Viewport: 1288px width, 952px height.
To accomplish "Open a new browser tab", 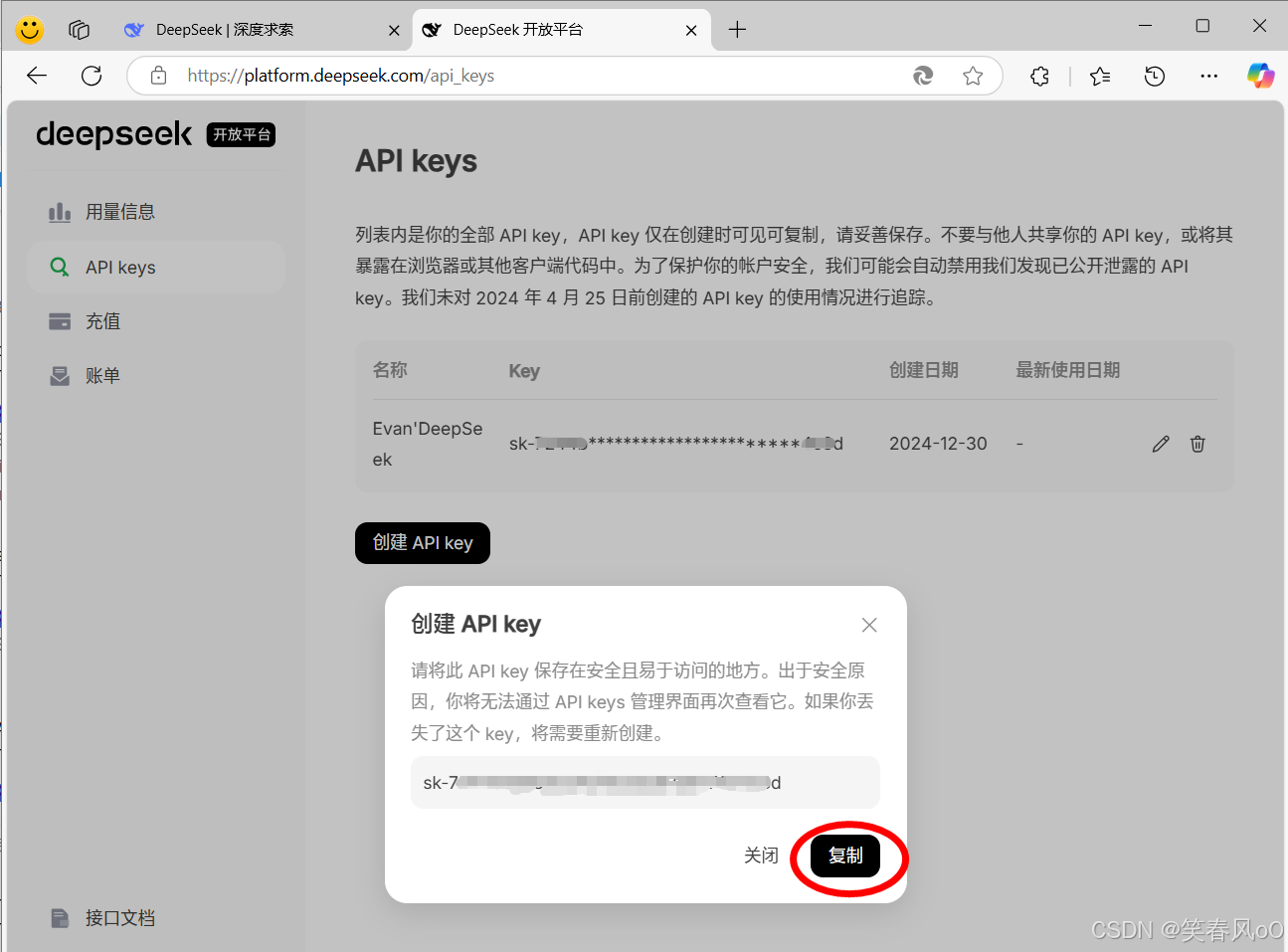I will point(737,30).
